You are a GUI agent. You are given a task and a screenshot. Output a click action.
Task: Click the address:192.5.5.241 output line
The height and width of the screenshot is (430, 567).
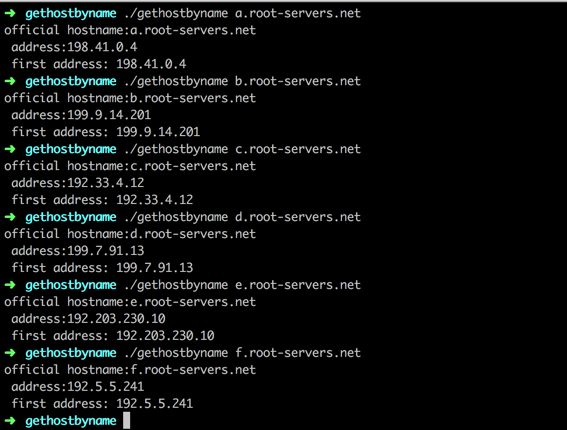78,387
